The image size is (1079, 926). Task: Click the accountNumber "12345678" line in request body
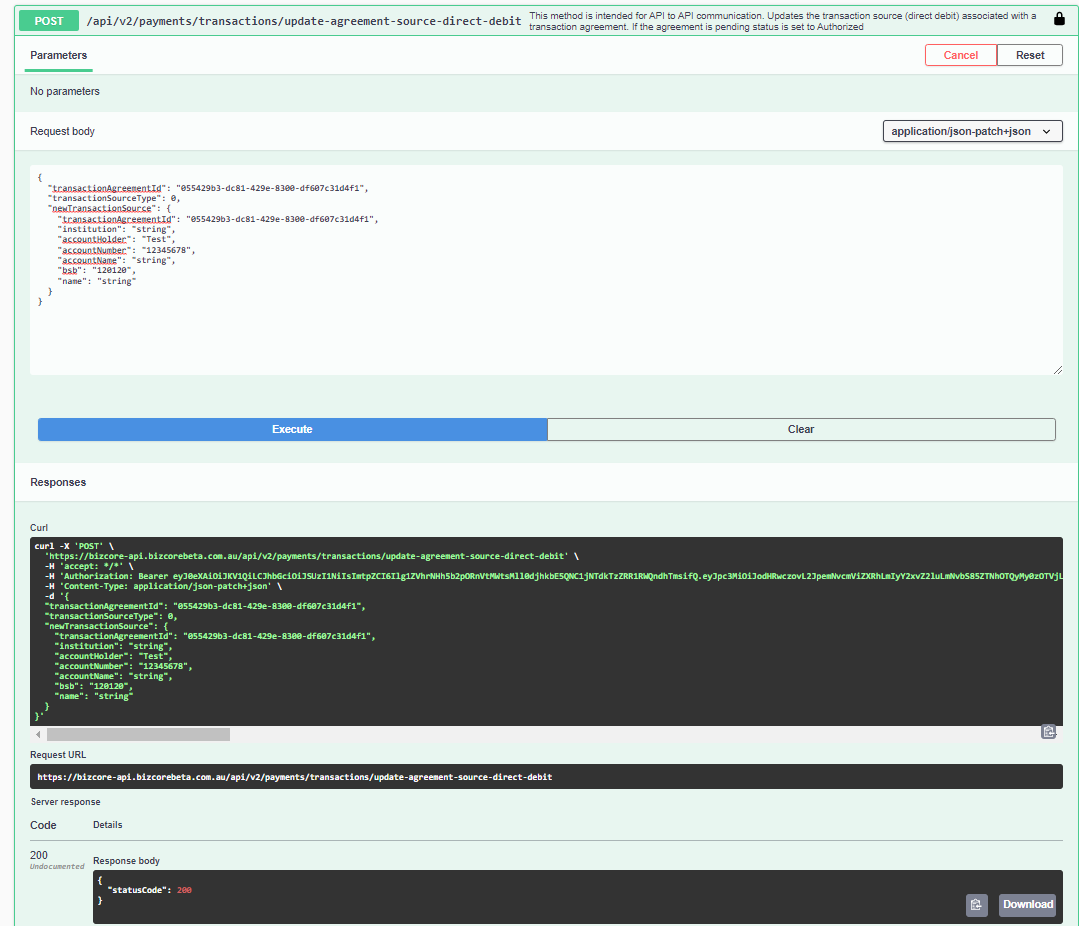pos(127,250)
